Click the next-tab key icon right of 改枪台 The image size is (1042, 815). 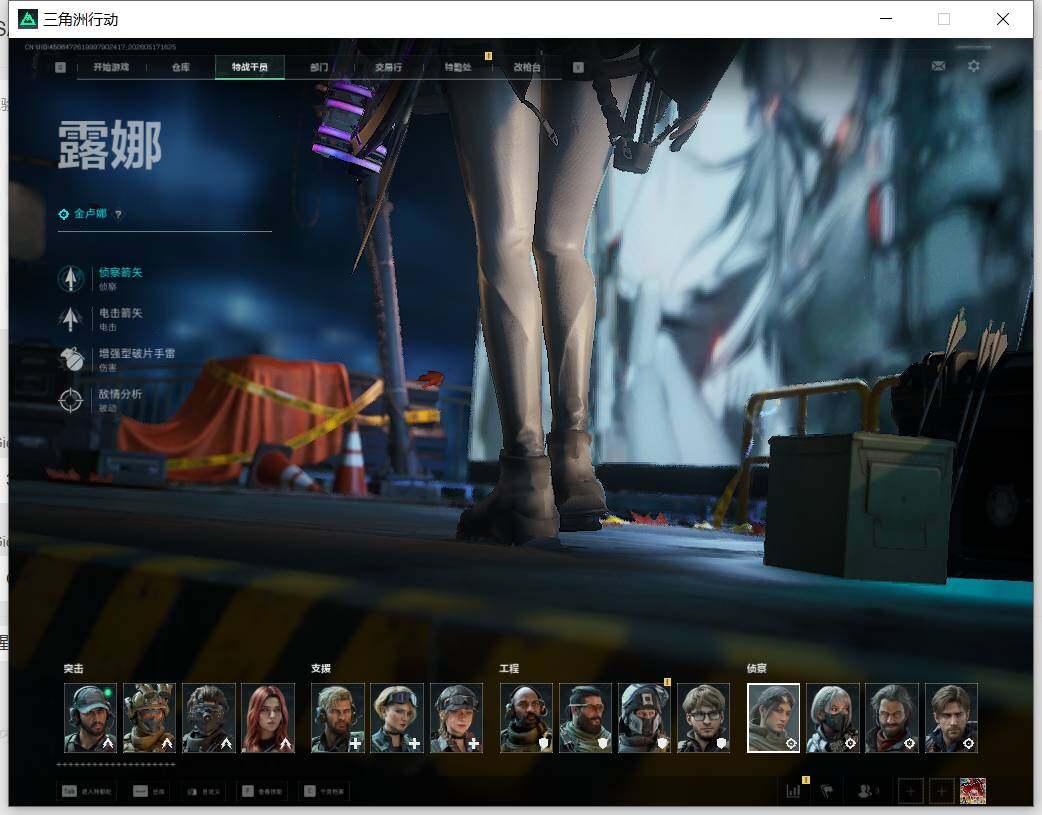tap(578, 67)
